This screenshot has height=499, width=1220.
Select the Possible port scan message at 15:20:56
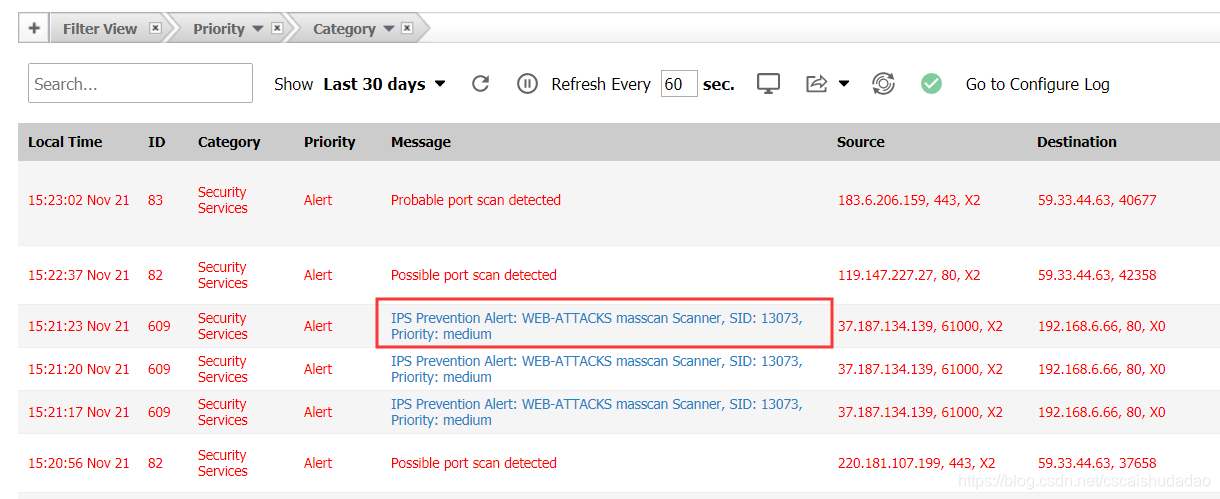(x=474, y=463)
